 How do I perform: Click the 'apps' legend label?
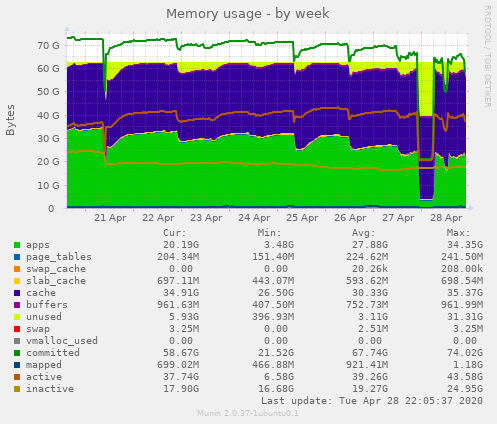38,245
